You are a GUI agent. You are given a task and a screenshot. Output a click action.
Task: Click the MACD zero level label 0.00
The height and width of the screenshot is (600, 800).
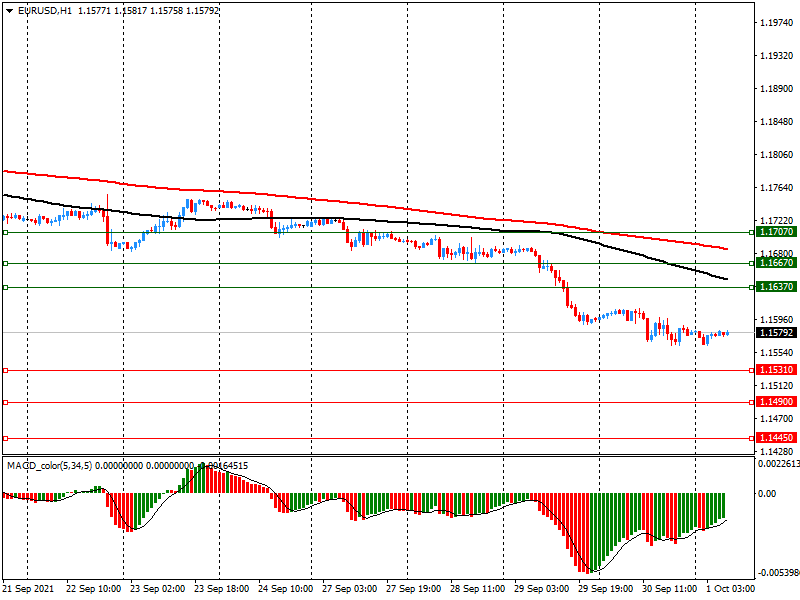tap(767, 493)
